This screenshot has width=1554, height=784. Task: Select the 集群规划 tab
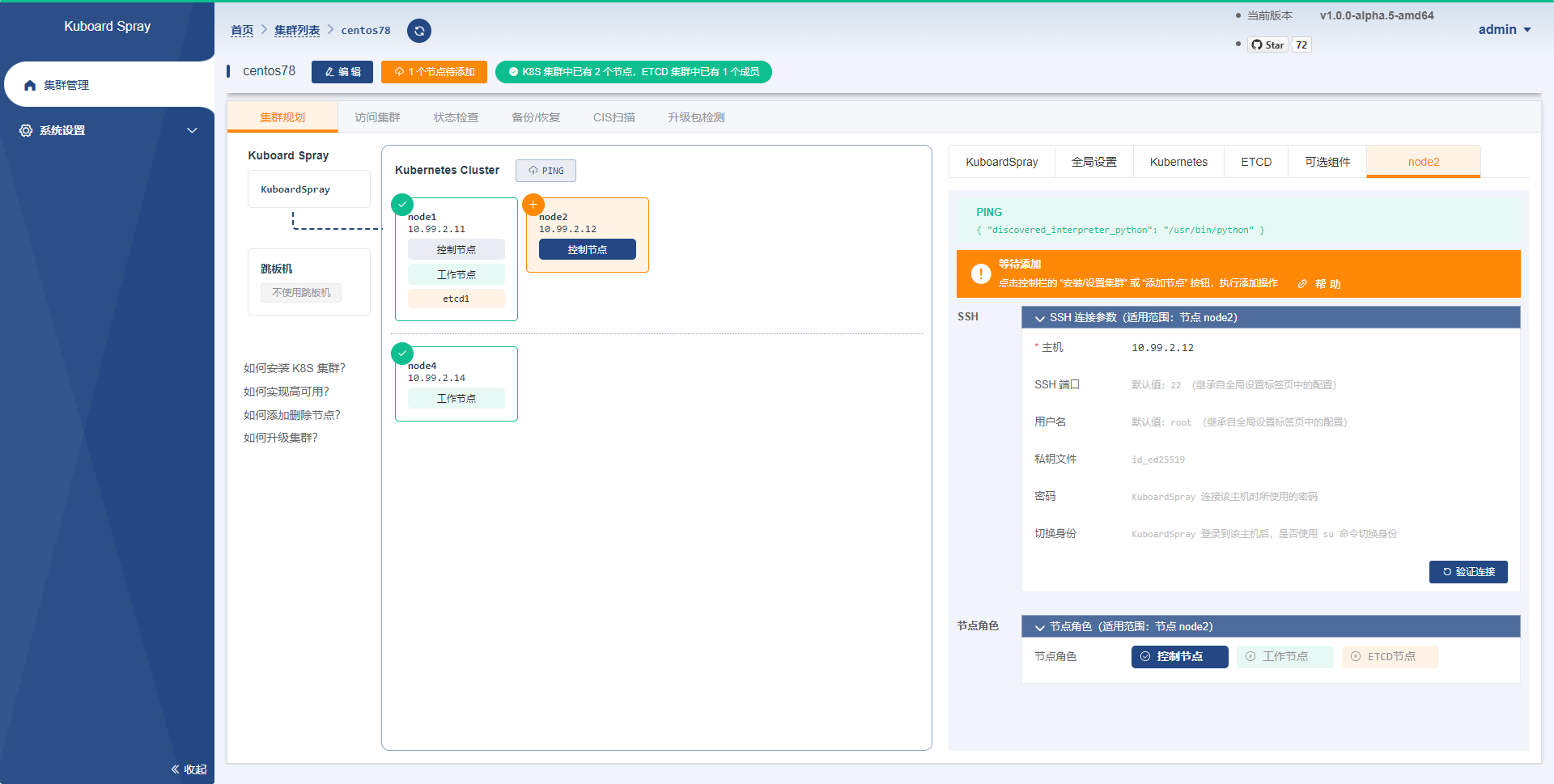pyautogui.click(x=282, y=117)
